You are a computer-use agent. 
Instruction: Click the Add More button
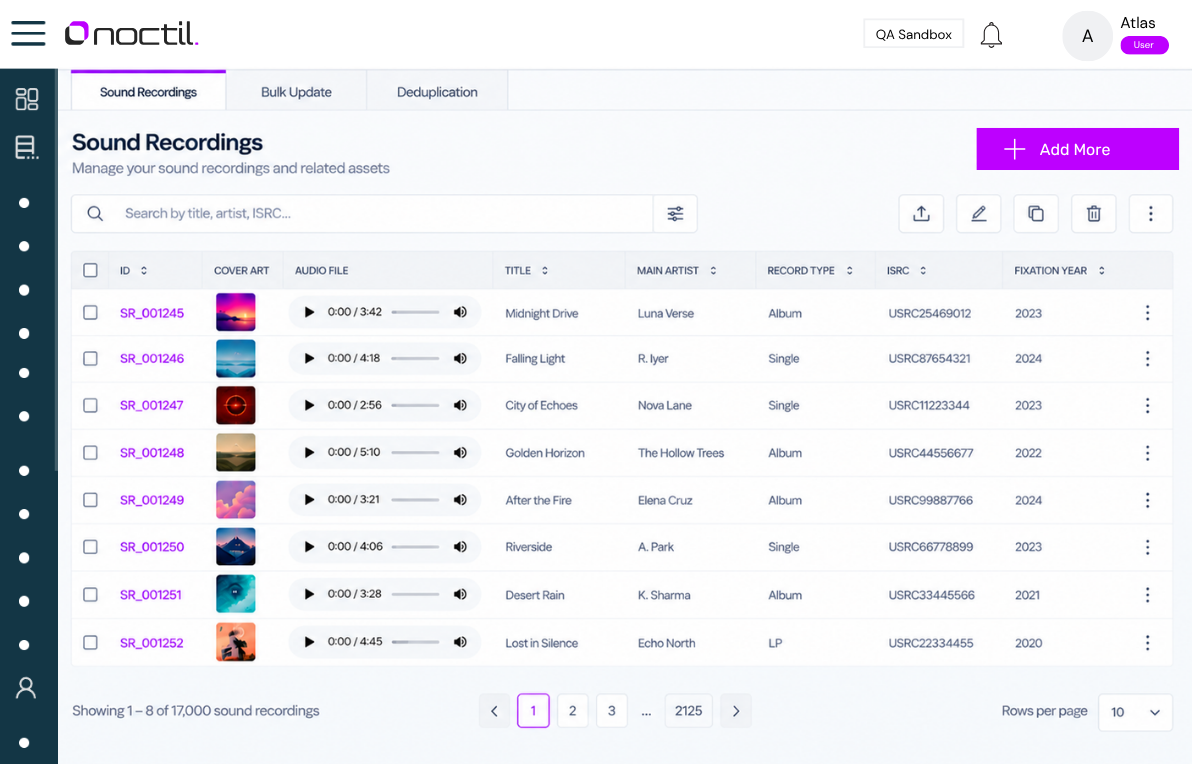(1077, 149)
